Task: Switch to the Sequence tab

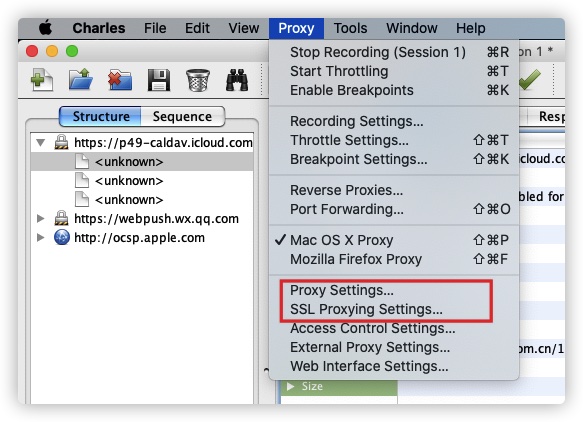Action: pyautogui.click(x=183, y=116)
